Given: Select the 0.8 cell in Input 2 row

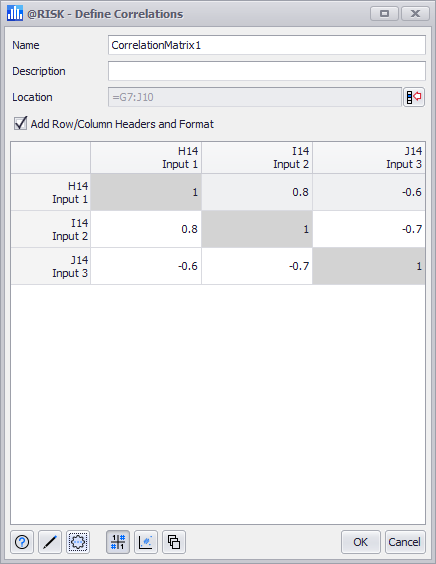Looking at the screenshot, I should (146, 229).
